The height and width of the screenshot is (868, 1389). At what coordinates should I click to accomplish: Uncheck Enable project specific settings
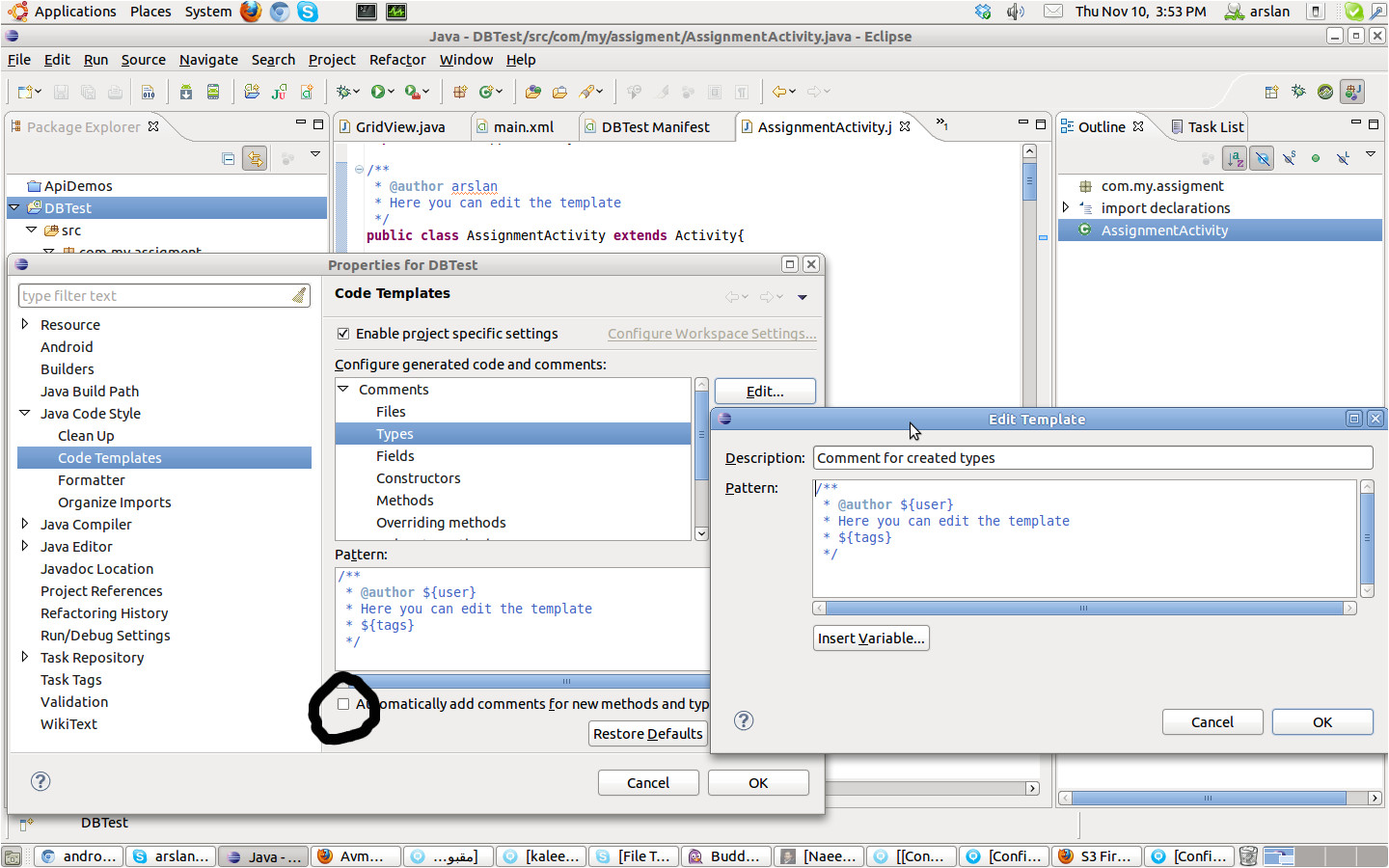[343, 334]
